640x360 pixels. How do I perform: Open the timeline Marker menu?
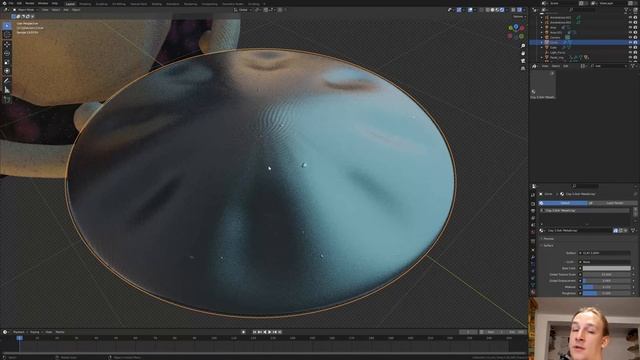pos(60,332)
